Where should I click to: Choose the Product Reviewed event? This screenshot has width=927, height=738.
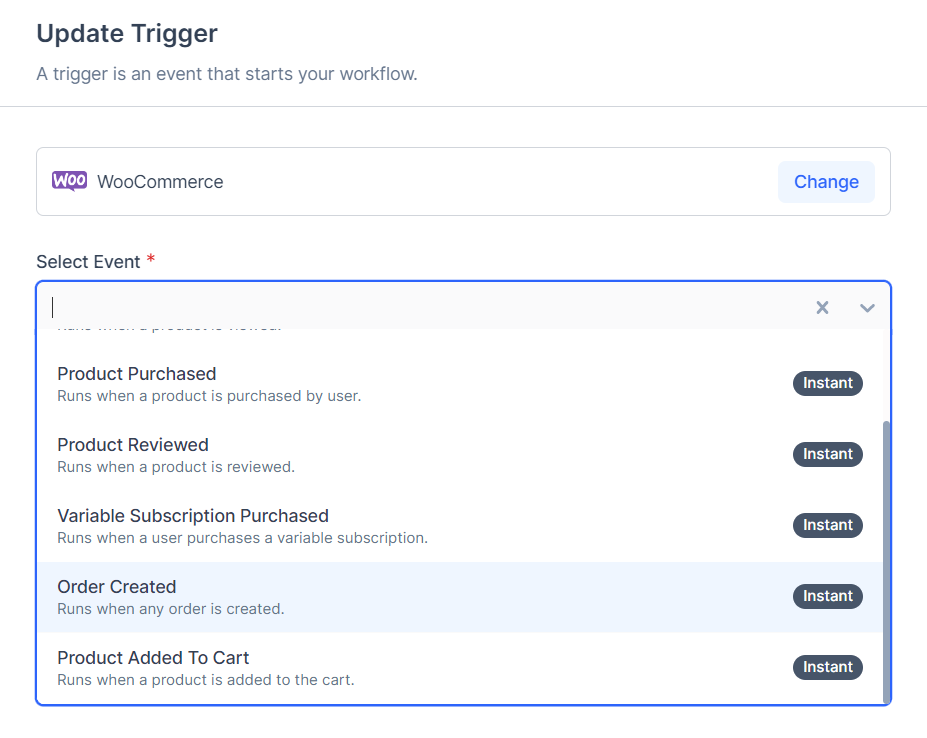[459, 455]
